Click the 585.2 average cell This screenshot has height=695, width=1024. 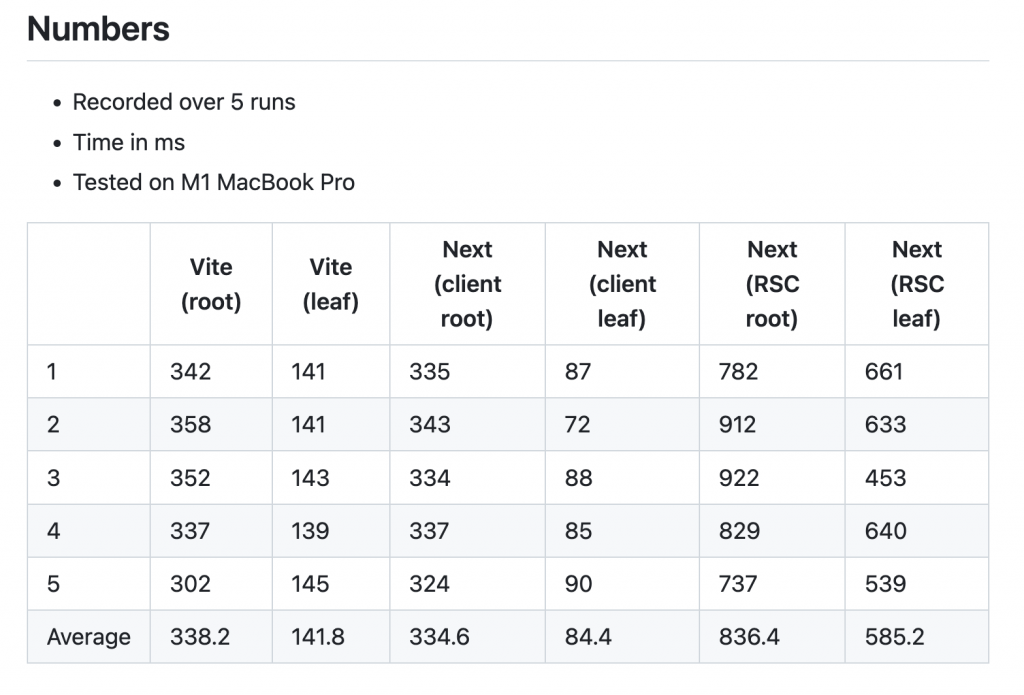coord(894,637)
